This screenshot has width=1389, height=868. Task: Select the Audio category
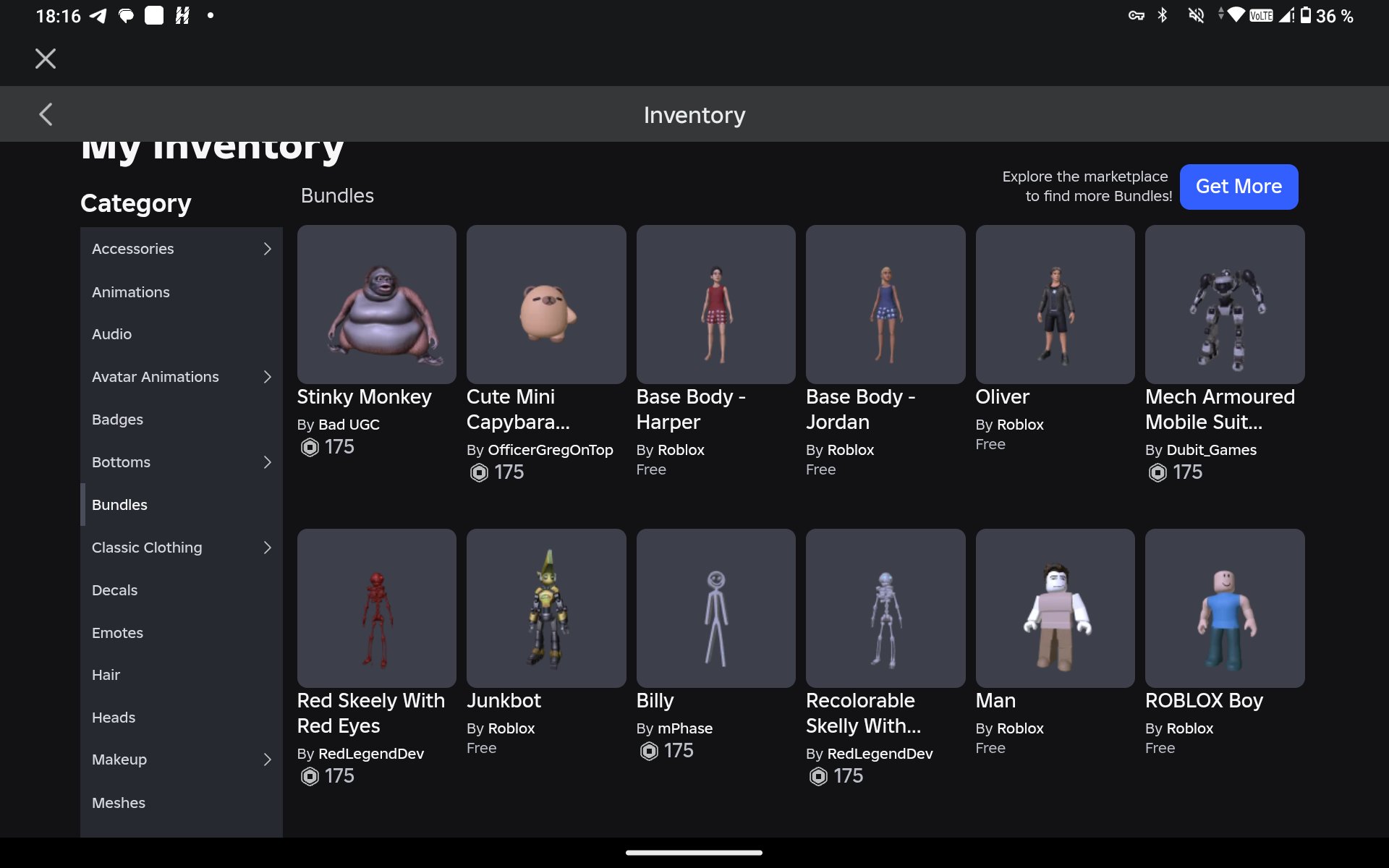click(x=181, y=334)
